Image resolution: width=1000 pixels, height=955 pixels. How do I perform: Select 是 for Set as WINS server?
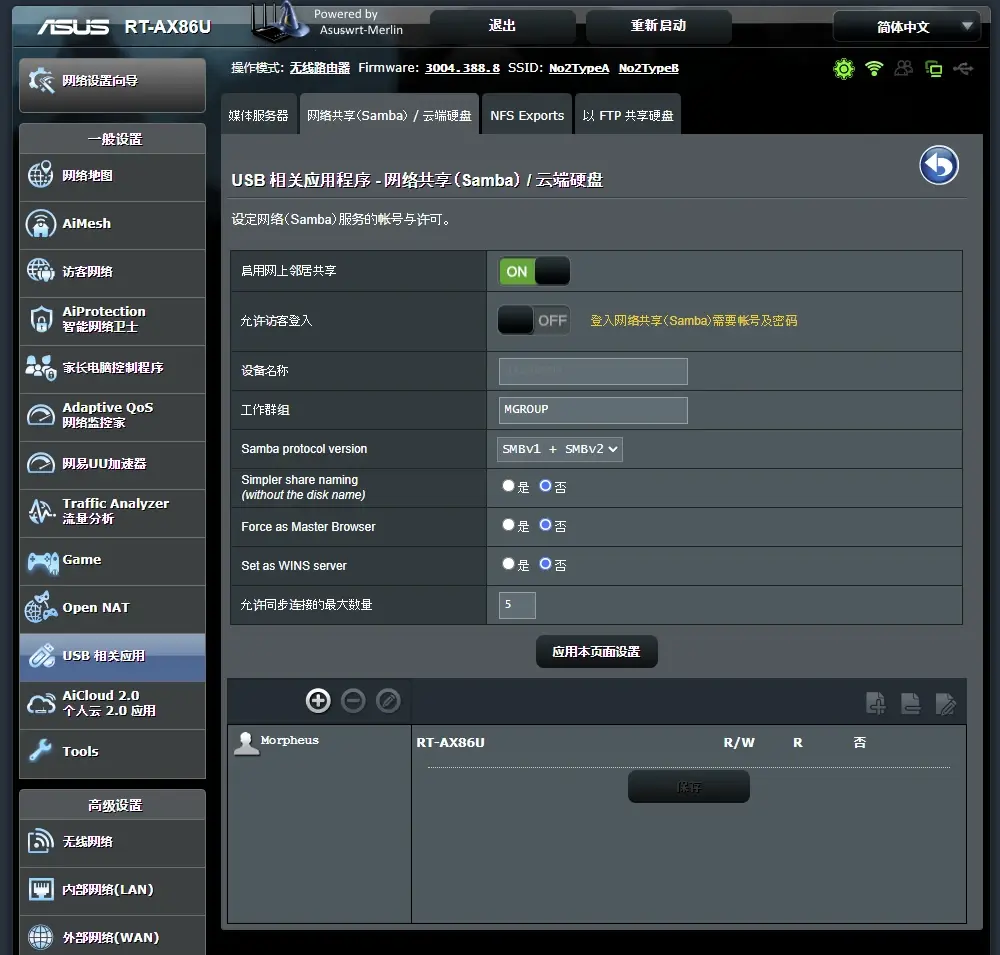click(508, 564)
